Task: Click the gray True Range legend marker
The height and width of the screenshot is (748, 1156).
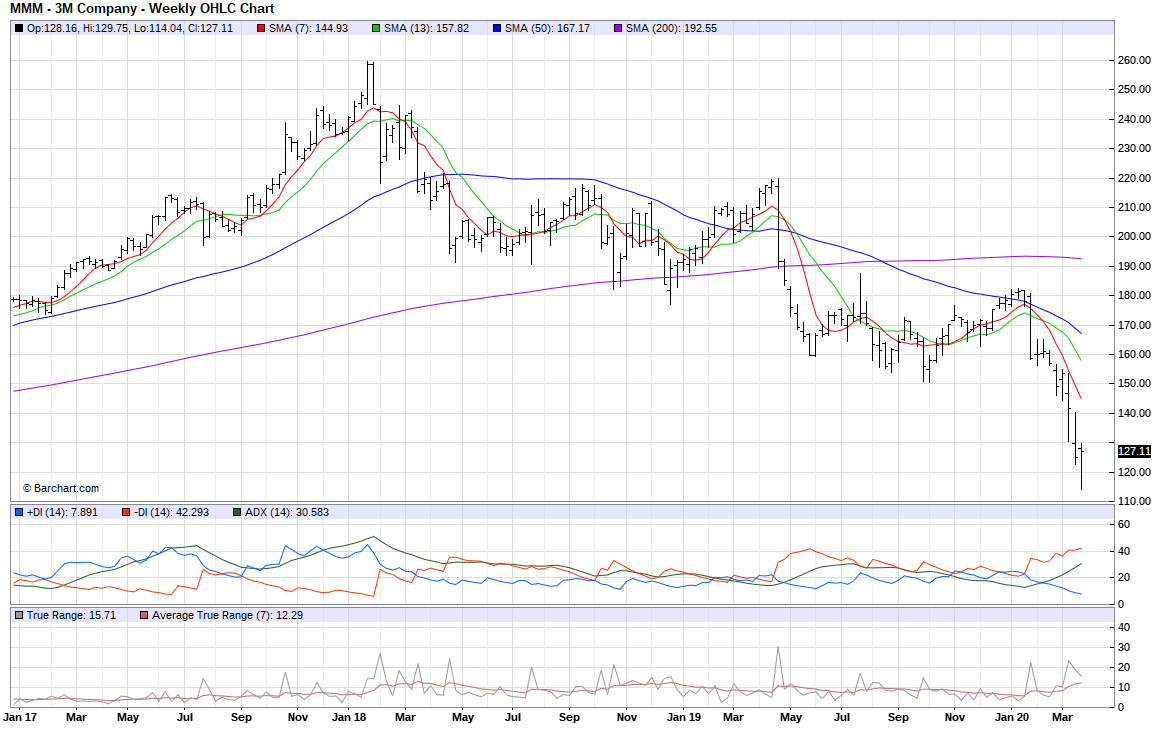Action: click(x=19, y=615)
